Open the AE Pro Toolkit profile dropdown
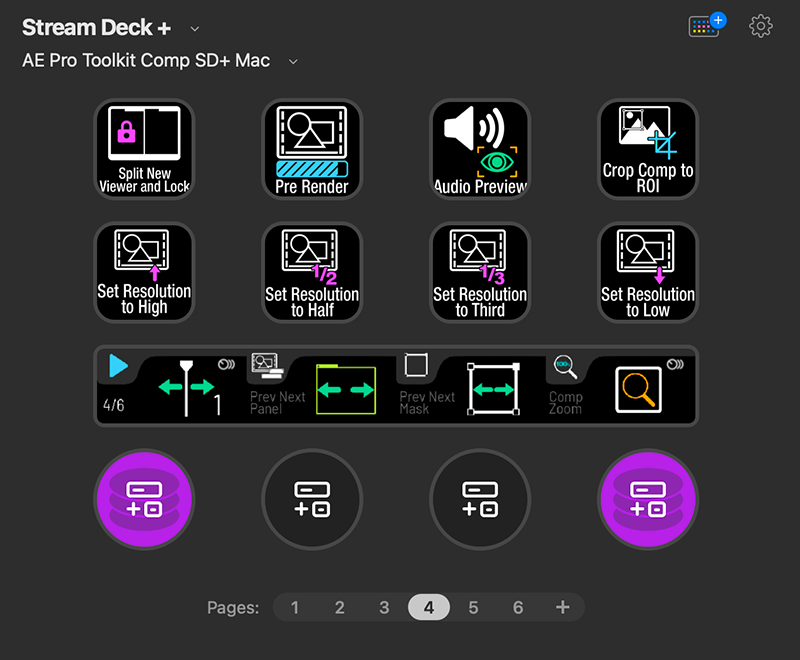 coord(291,61)
